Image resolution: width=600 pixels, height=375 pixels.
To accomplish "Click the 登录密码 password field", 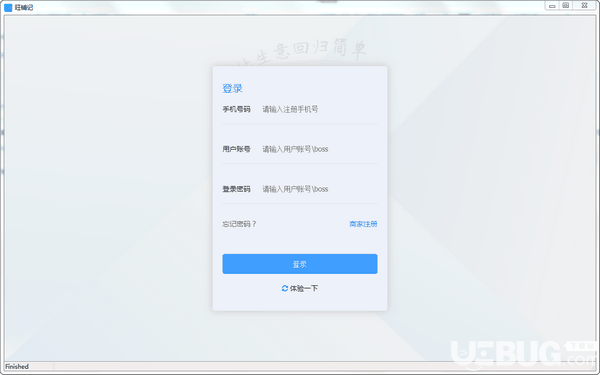I will (319, 189).
